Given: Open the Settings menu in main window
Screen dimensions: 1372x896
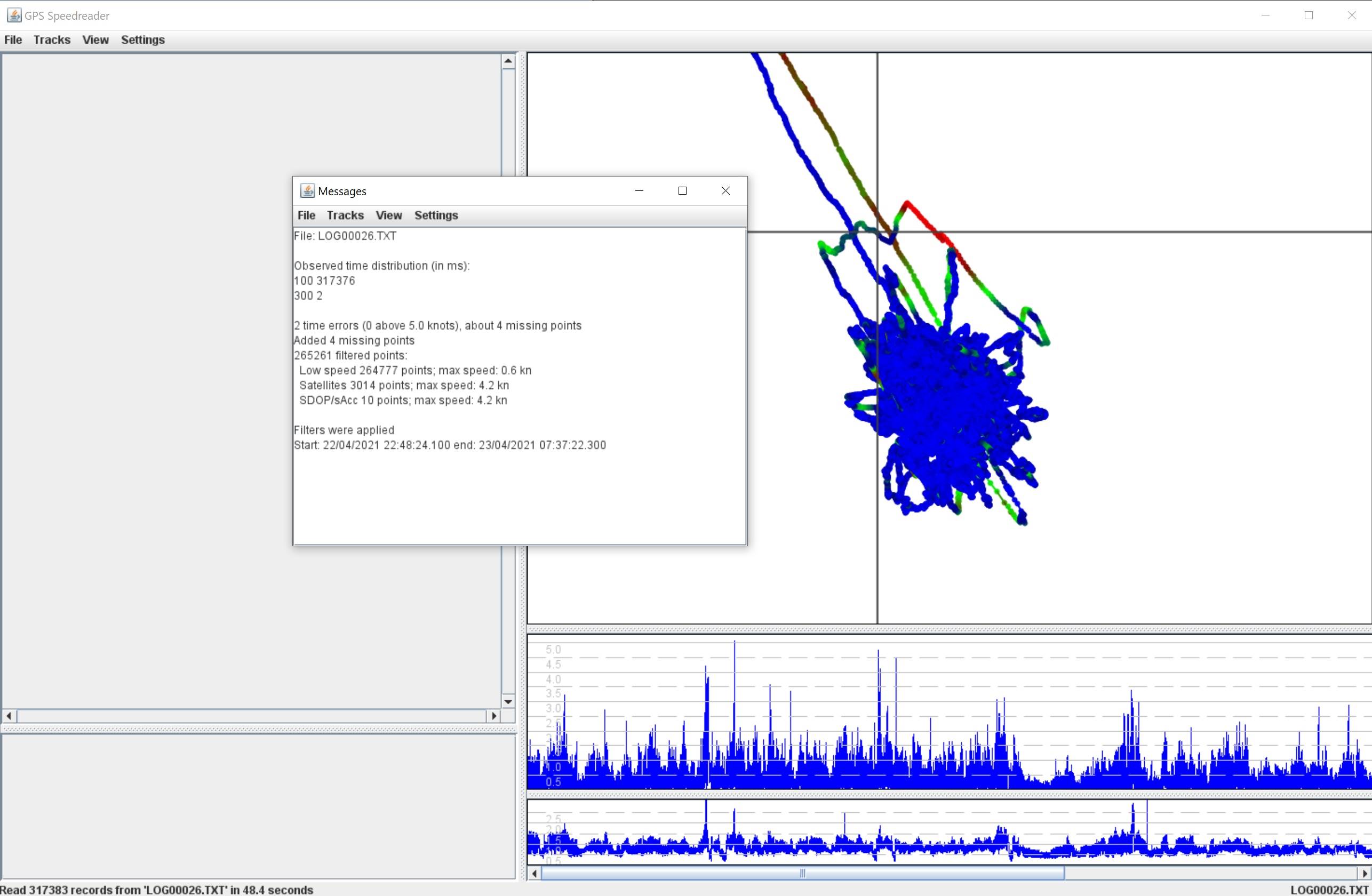Looking at the screenshot, I should click(142, 40).
